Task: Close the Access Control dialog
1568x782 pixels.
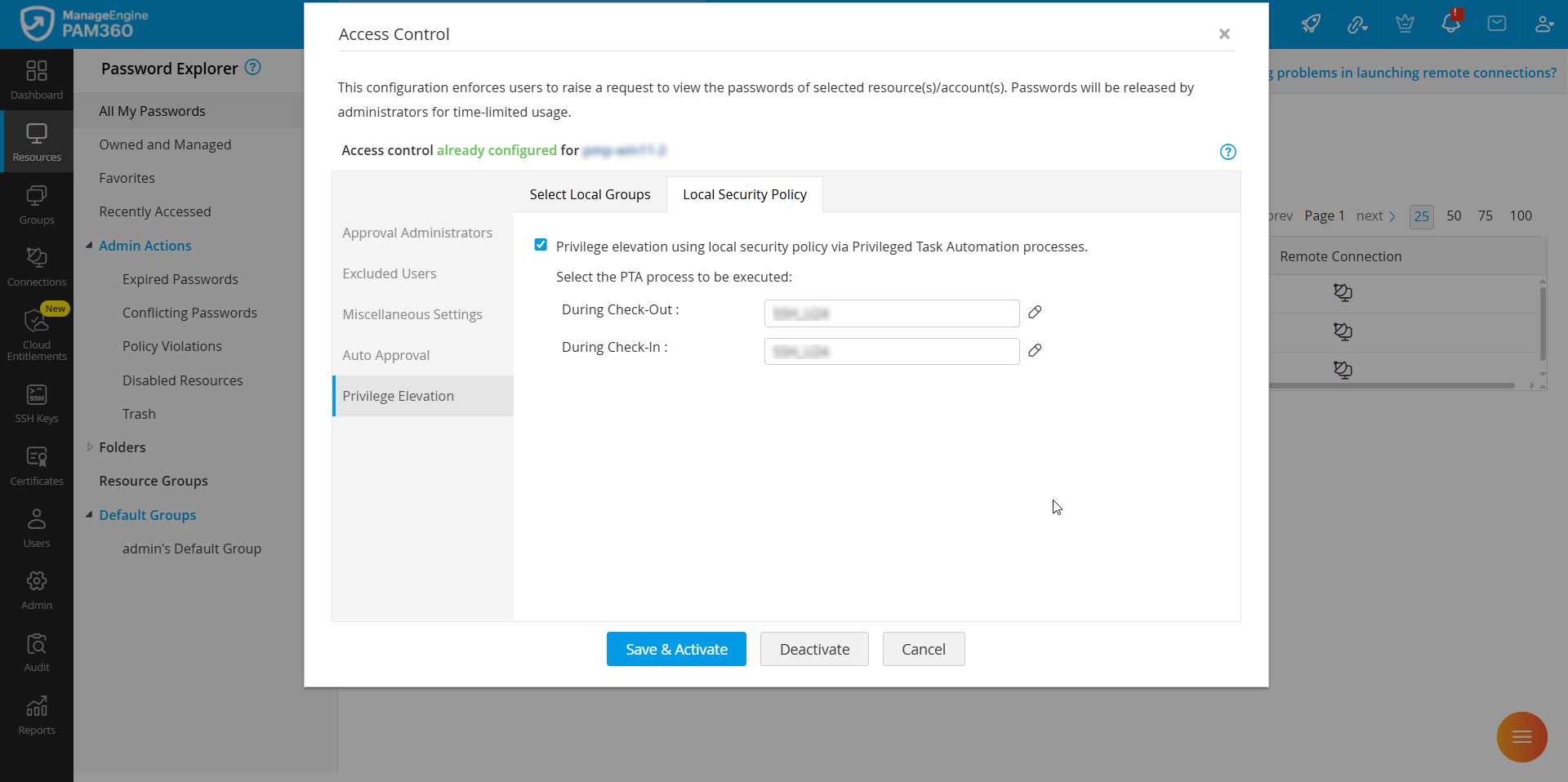Action: [1224, 33]
